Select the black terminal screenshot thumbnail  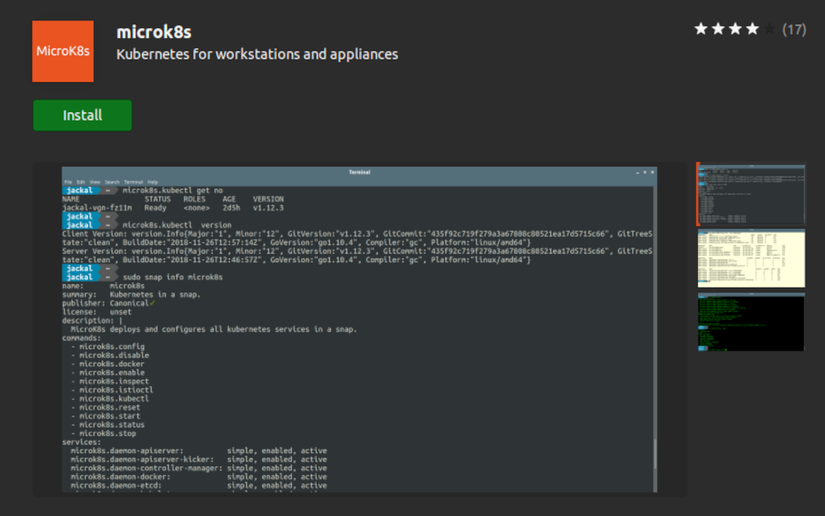[x=751, y=322]
